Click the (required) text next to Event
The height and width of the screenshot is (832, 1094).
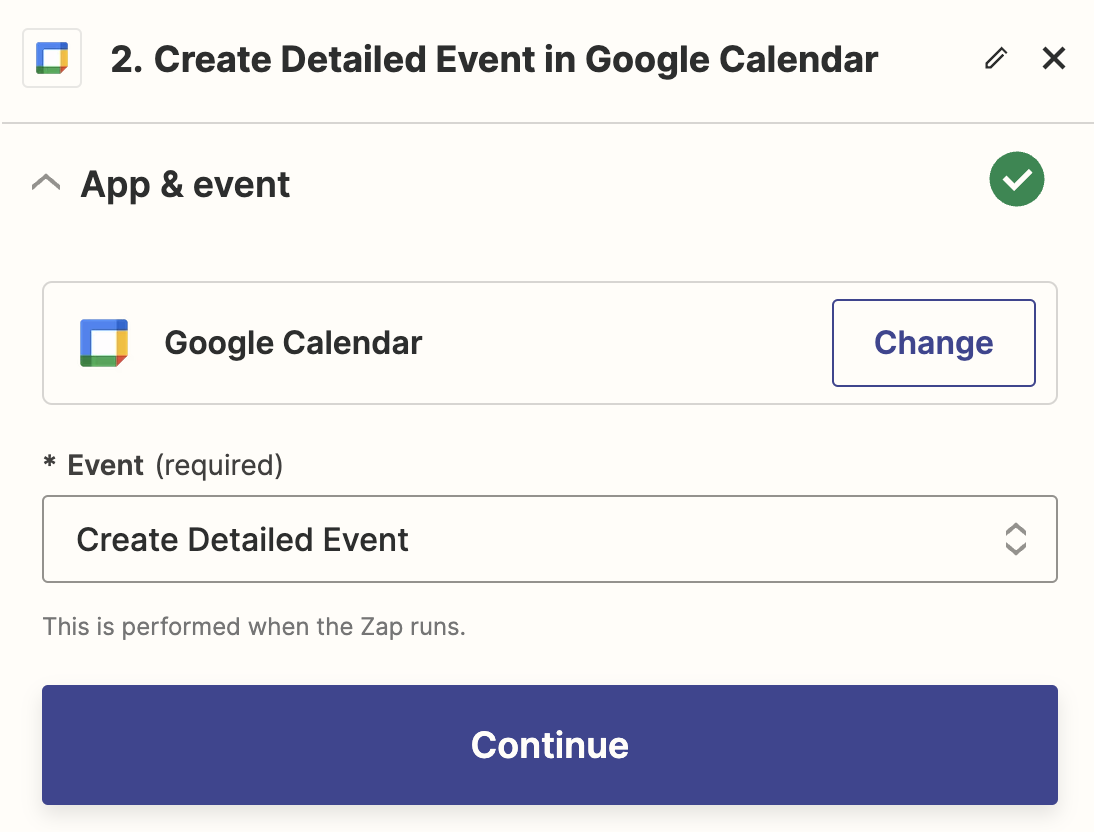click(x=219, y=465)
